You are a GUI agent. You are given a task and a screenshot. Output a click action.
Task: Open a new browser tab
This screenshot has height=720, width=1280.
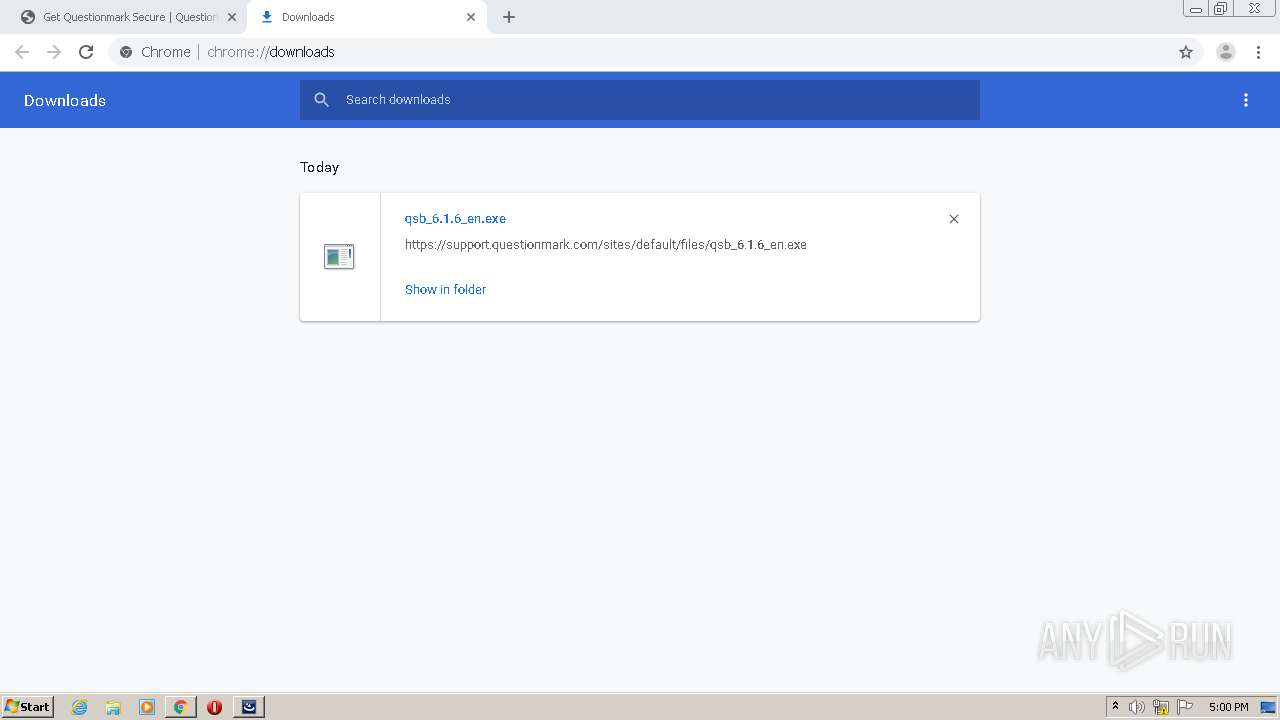(509, 17)
